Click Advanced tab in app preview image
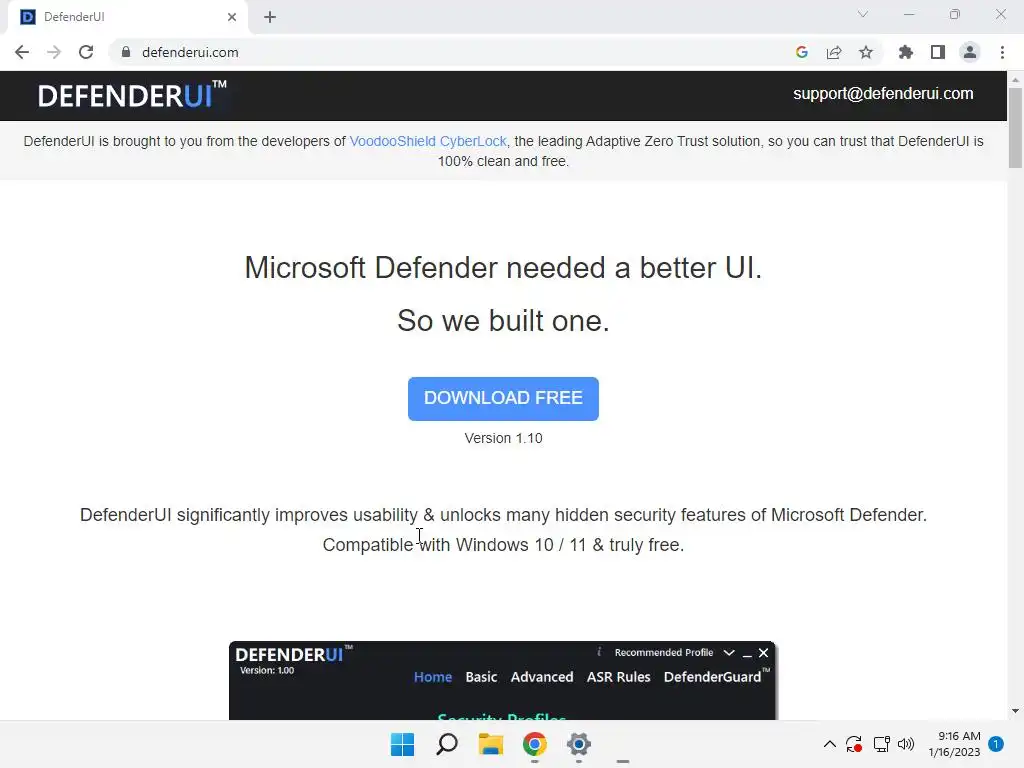The height and width of the screenshot is (768, 1024). coord(542,677)
